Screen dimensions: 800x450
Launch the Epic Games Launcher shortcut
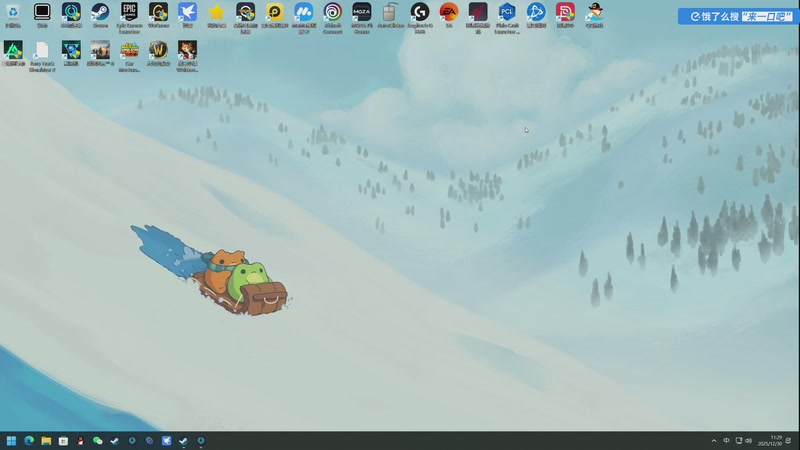(129, 17)
